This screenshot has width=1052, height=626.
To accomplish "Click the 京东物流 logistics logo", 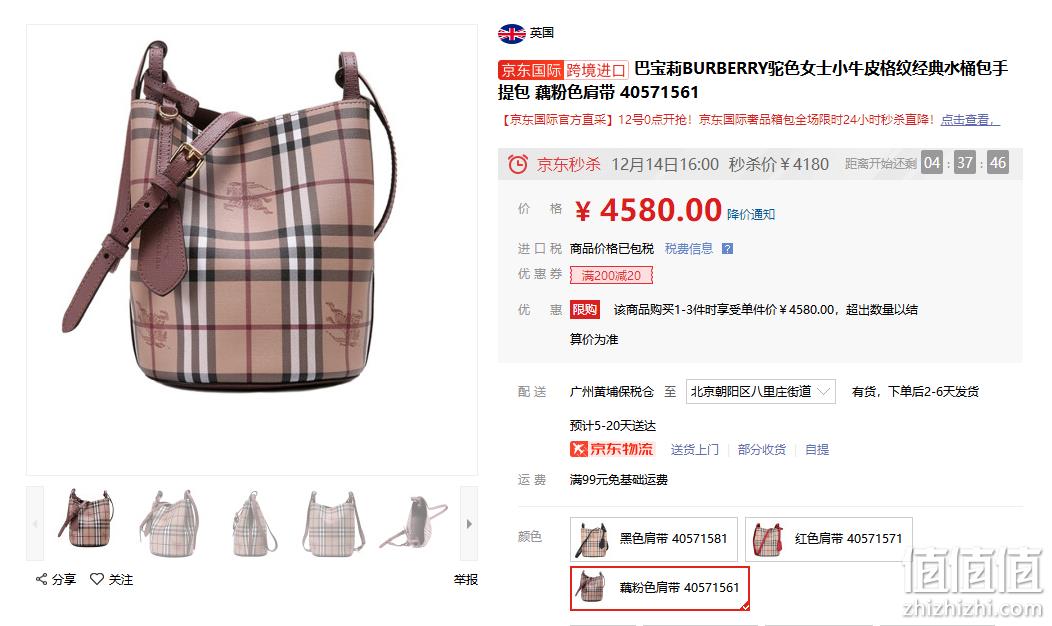I will pyautogui.click(x=611, y=449).
